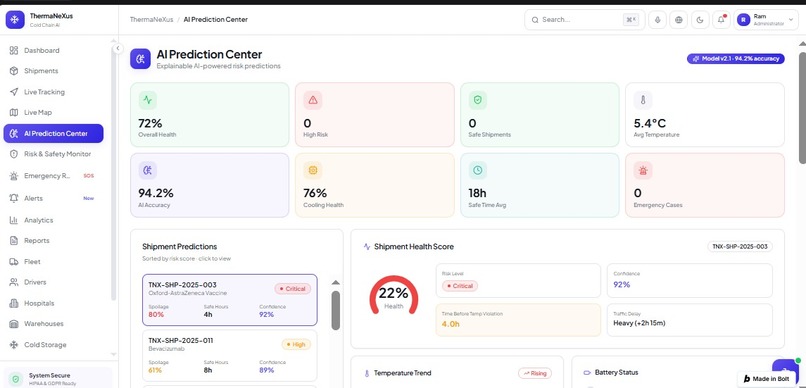
Task: Click the Avg Temperature thermometer icon
Action: pos(643,100)
